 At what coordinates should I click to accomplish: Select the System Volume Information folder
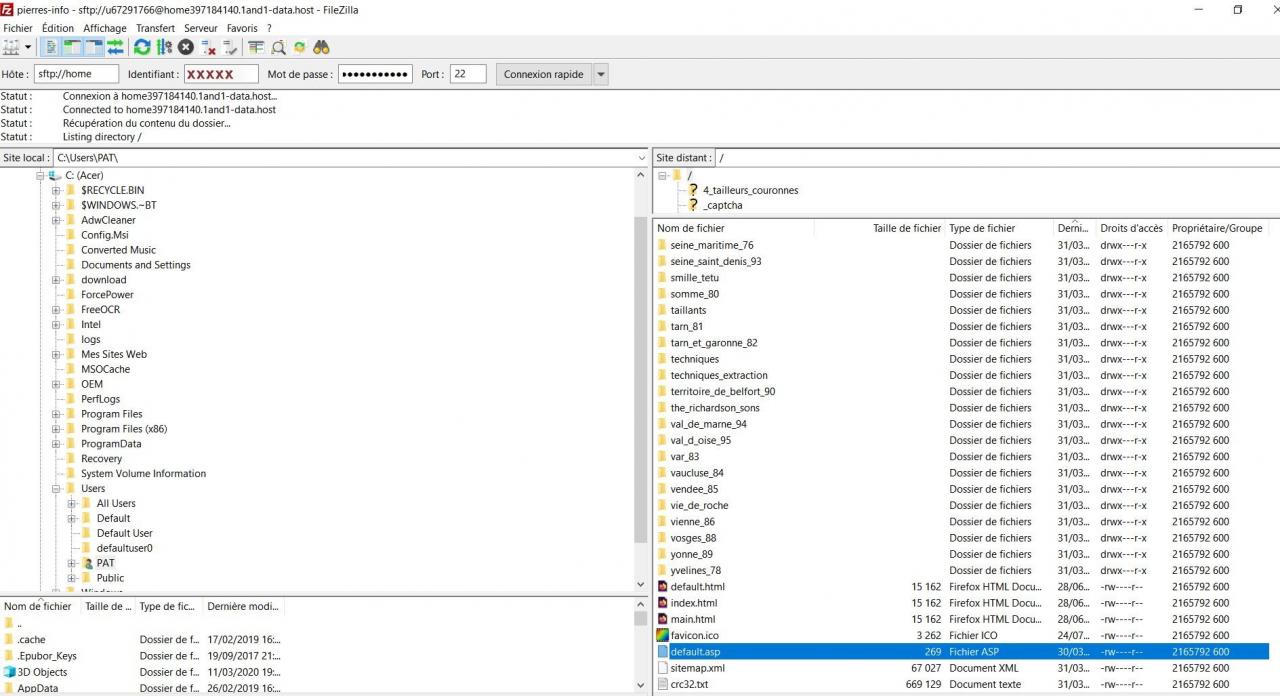point(144,474)
